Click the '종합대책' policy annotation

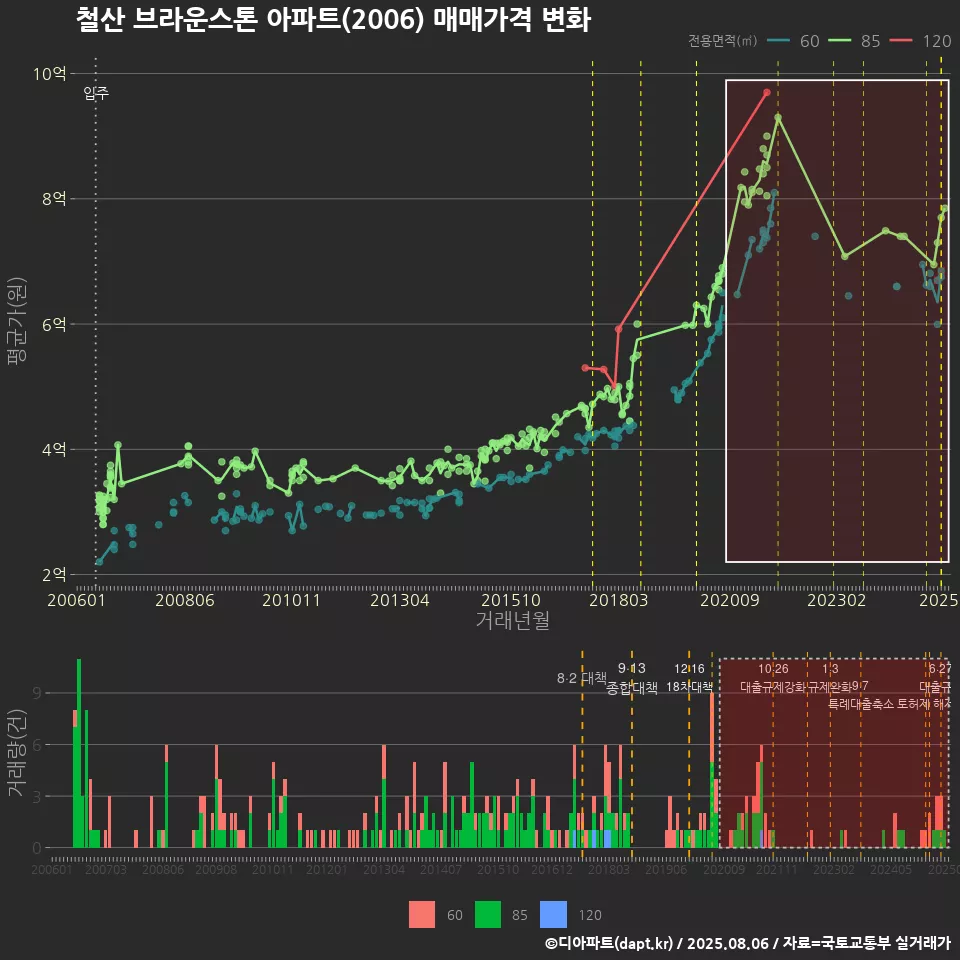pos(632,688)
